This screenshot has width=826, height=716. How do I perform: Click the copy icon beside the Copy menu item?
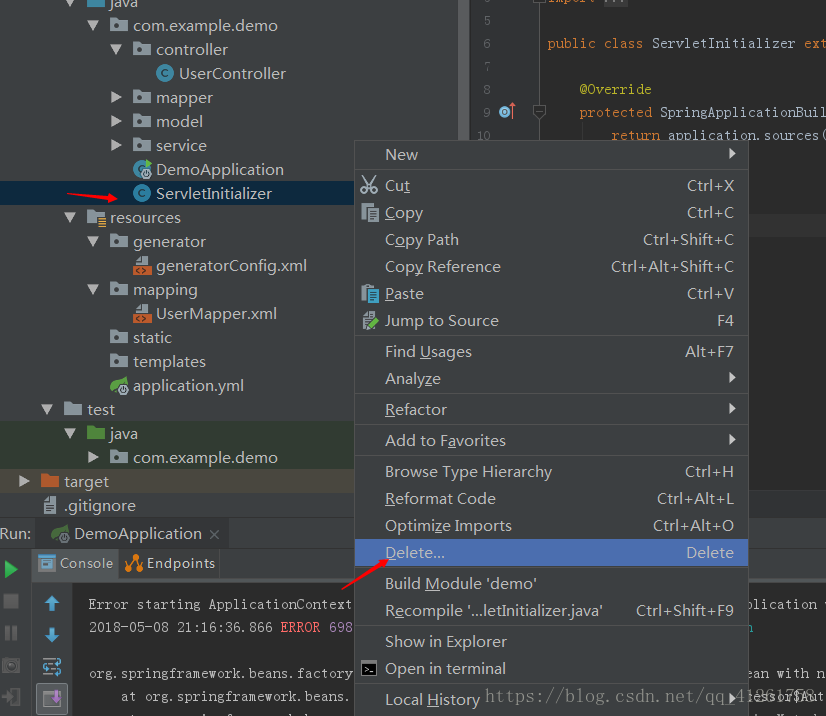(x=370, y=212)
